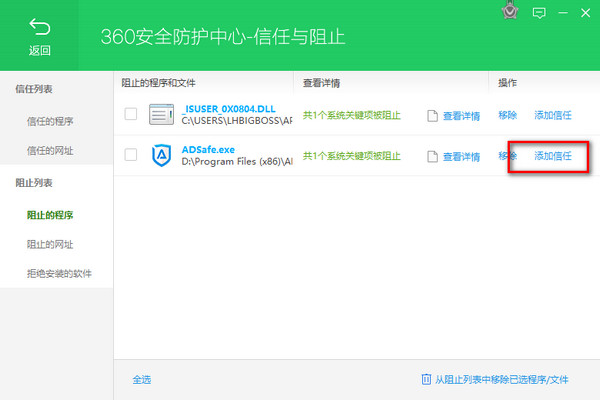Click the 阻止列表 section heading
The width and height of the screenshot is (600, 400).
pyautogui.click(x=34, y=183)
